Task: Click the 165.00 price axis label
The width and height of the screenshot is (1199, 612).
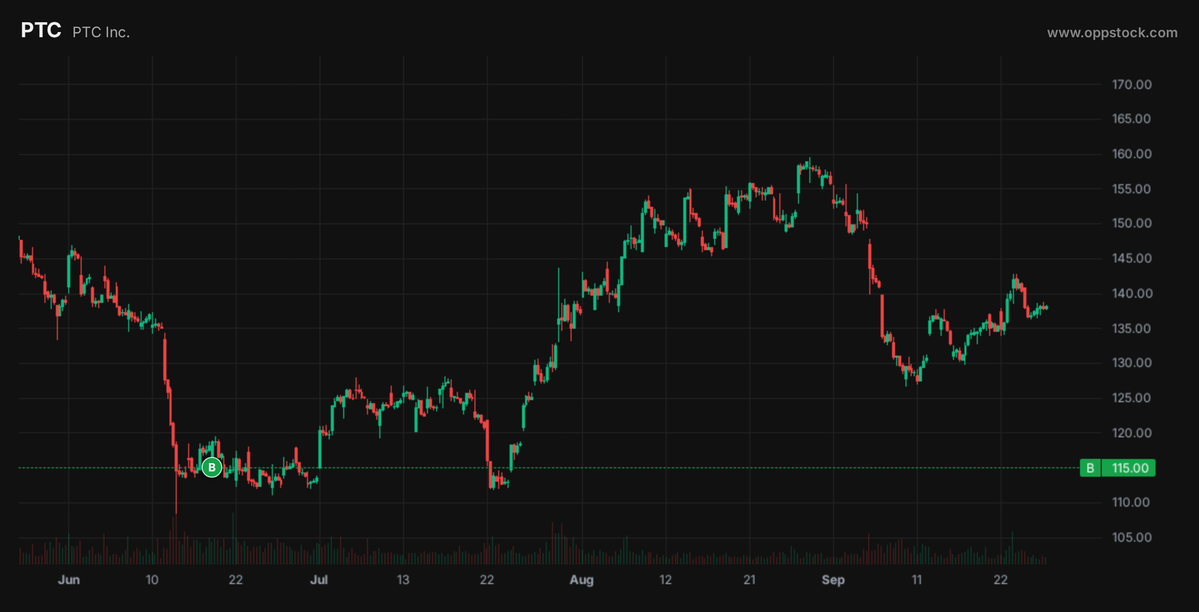Action: pos(1132,119)
